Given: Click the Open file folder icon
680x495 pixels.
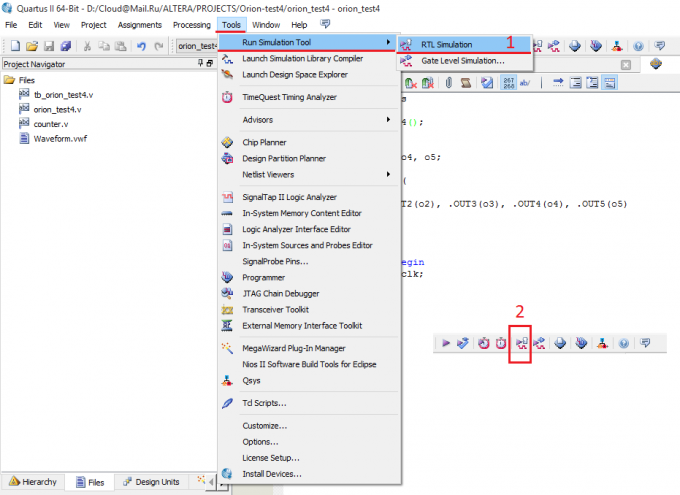Looking at the screenshot, I should click(32, 46).
